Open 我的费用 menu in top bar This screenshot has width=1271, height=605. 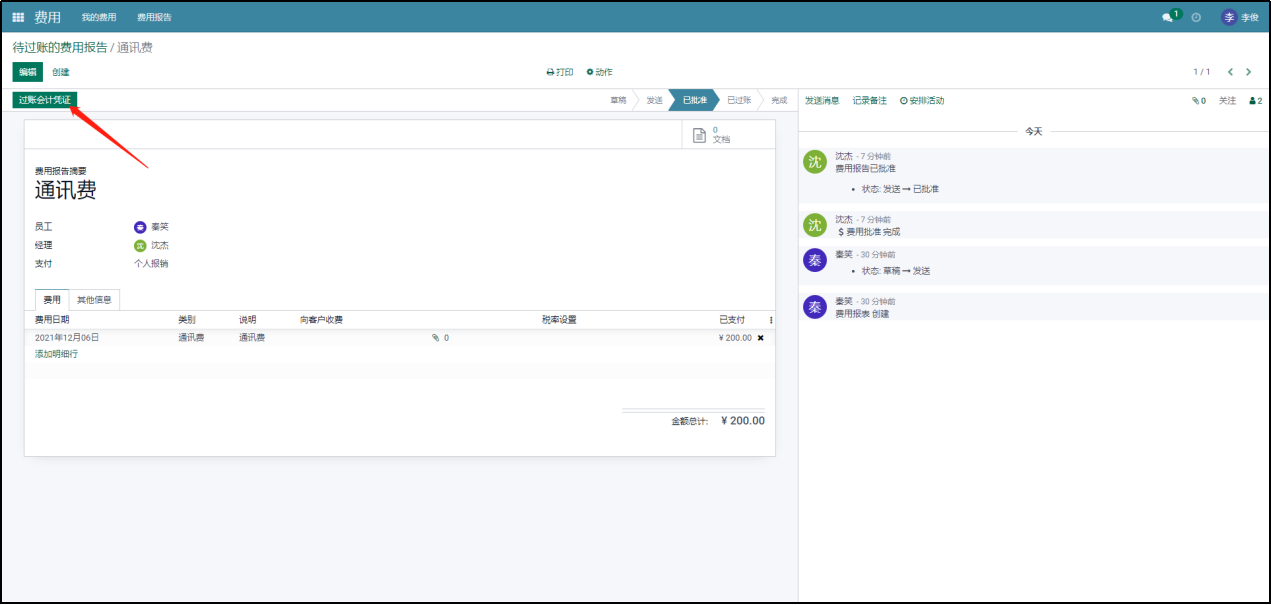coord(99,18)
